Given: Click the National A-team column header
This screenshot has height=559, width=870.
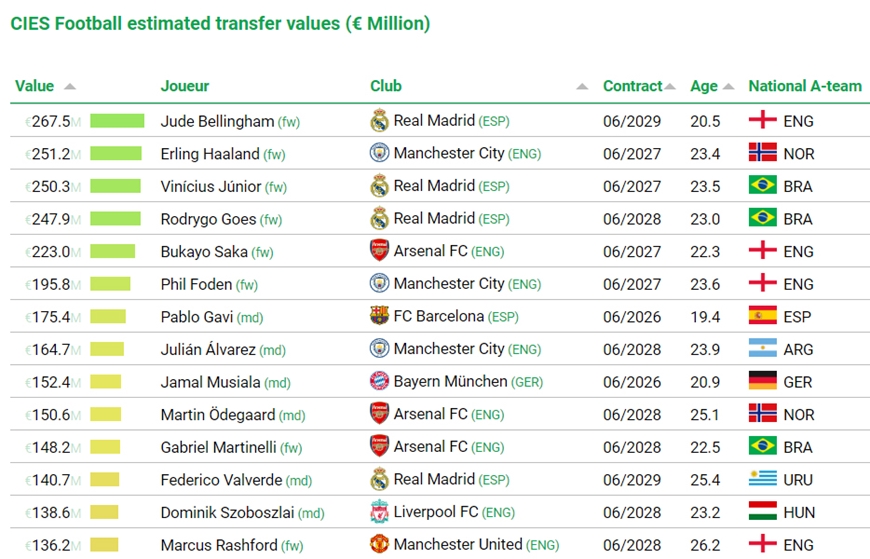Looking at the screenshot, I should (805, 86).
